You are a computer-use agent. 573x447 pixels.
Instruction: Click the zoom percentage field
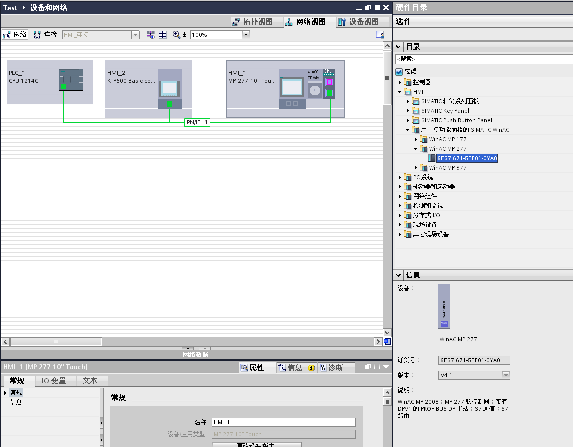[x=216, y=35]
